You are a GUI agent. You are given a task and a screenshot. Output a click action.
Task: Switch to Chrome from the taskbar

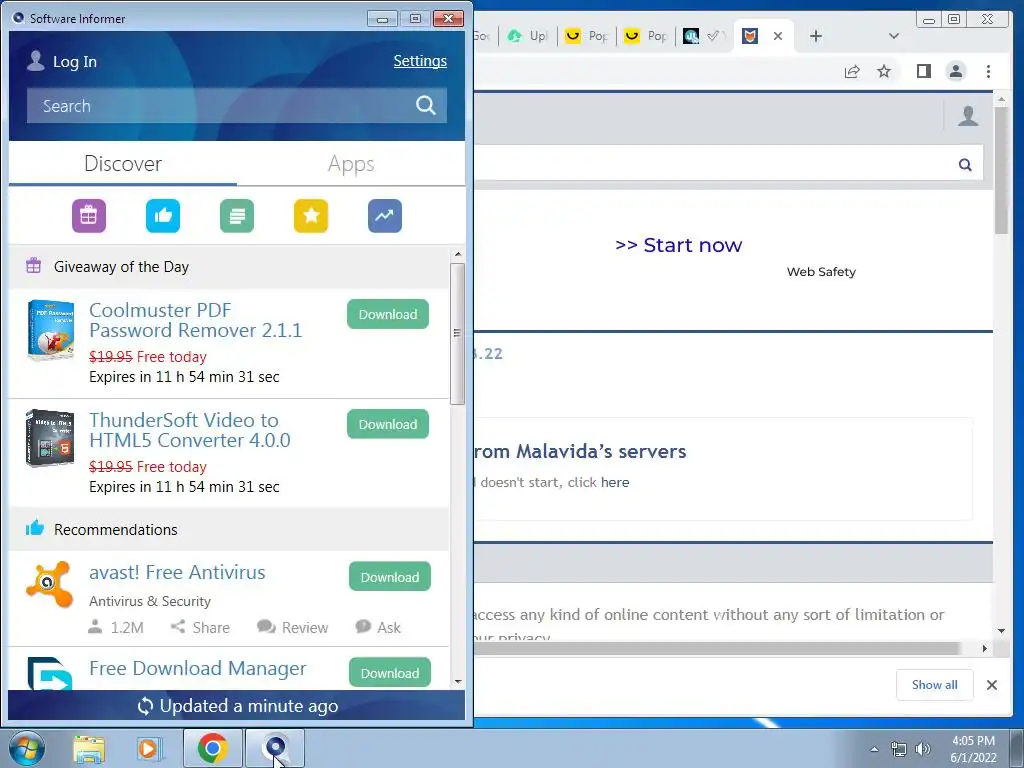[x=212, y=748]
